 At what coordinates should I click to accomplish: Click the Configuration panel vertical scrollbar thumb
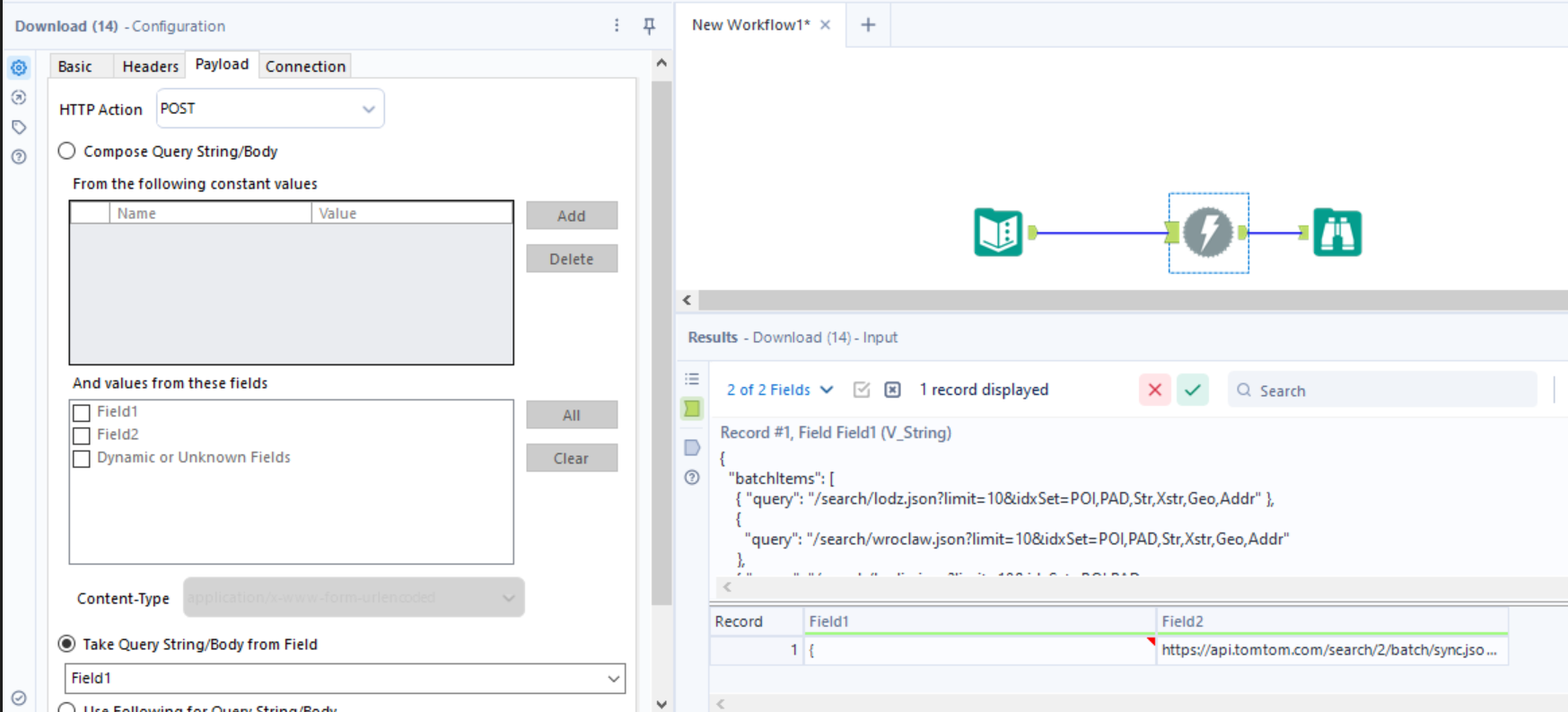661,343
